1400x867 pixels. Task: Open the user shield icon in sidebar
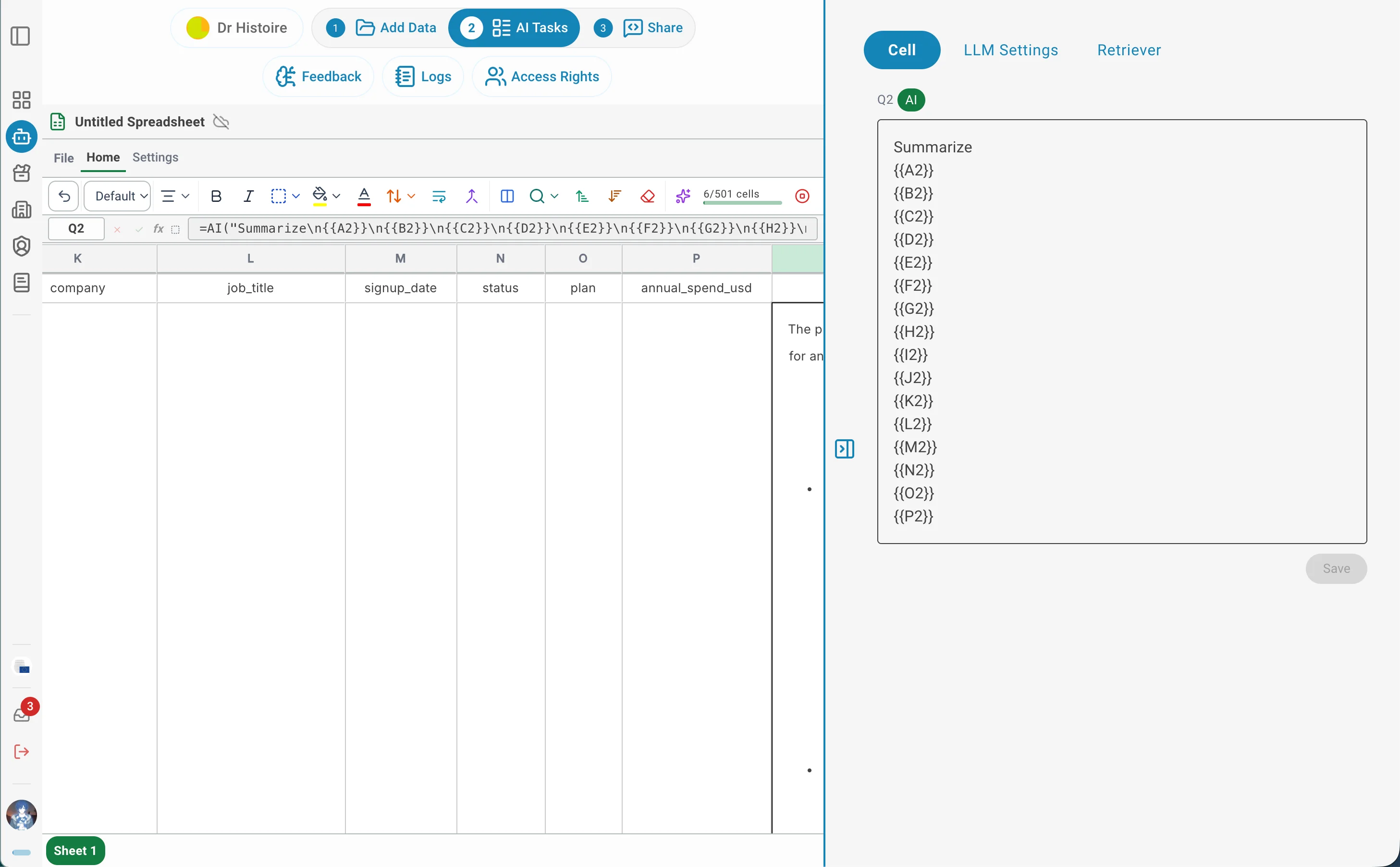tap(21, 246)
